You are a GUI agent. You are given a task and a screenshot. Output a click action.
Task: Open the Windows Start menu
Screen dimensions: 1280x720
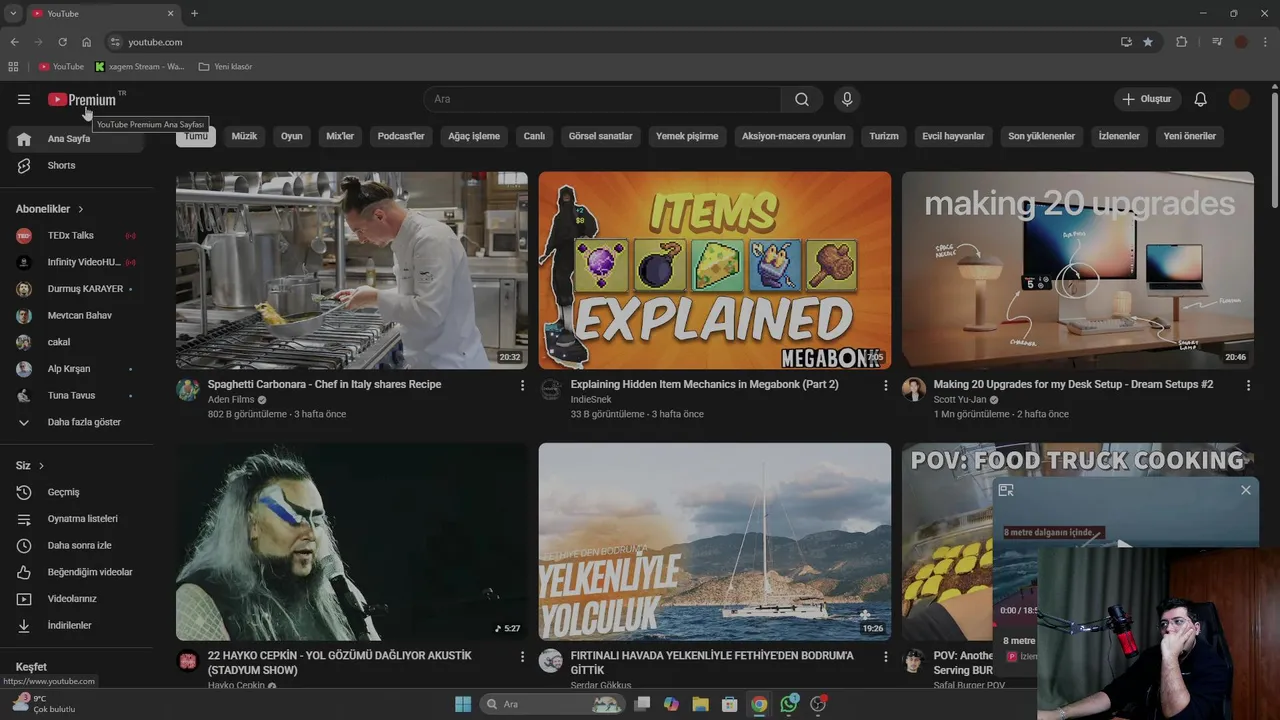(463, 704)
